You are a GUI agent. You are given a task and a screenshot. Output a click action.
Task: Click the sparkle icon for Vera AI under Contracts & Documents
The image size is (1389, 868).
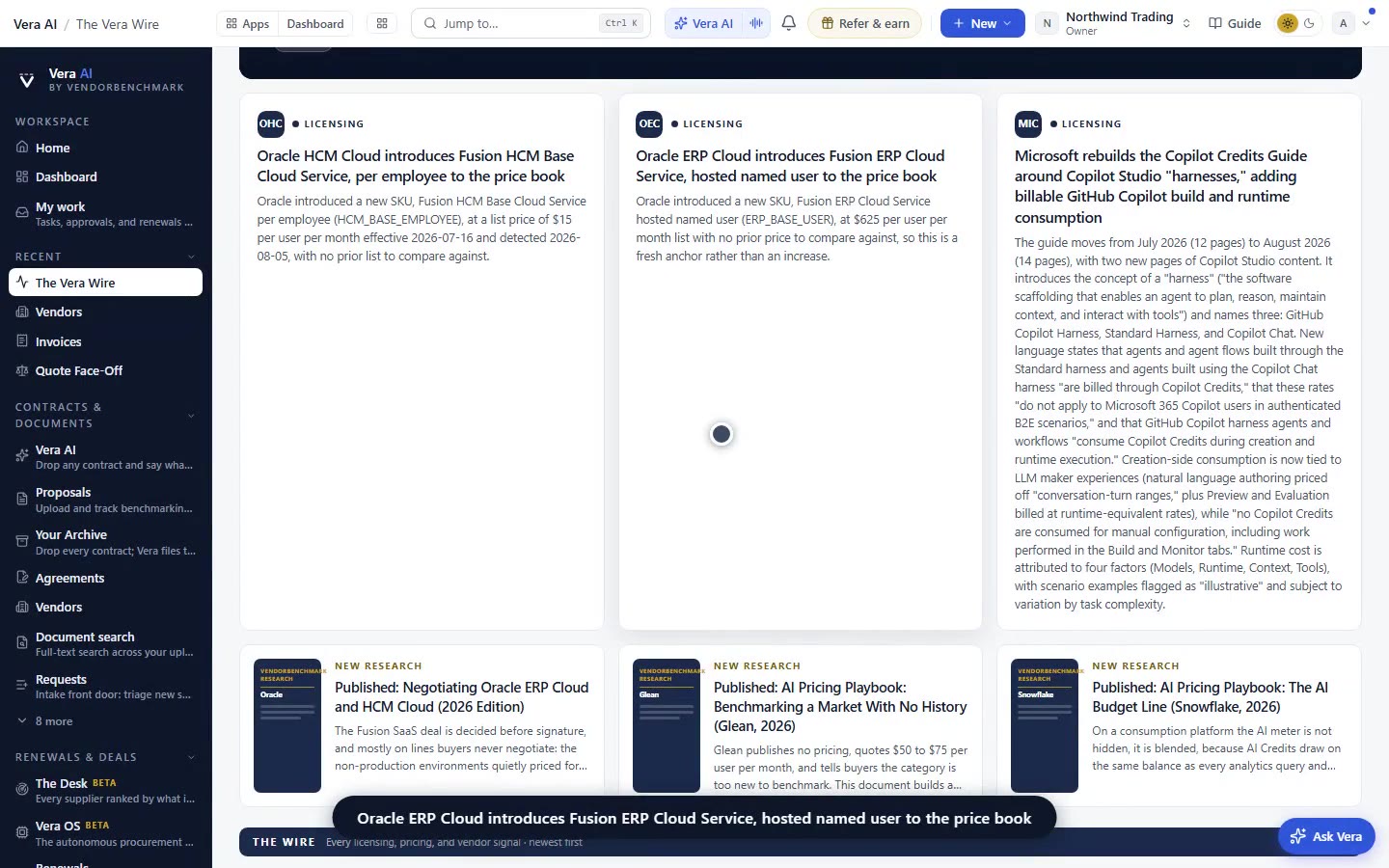(22, 456)
